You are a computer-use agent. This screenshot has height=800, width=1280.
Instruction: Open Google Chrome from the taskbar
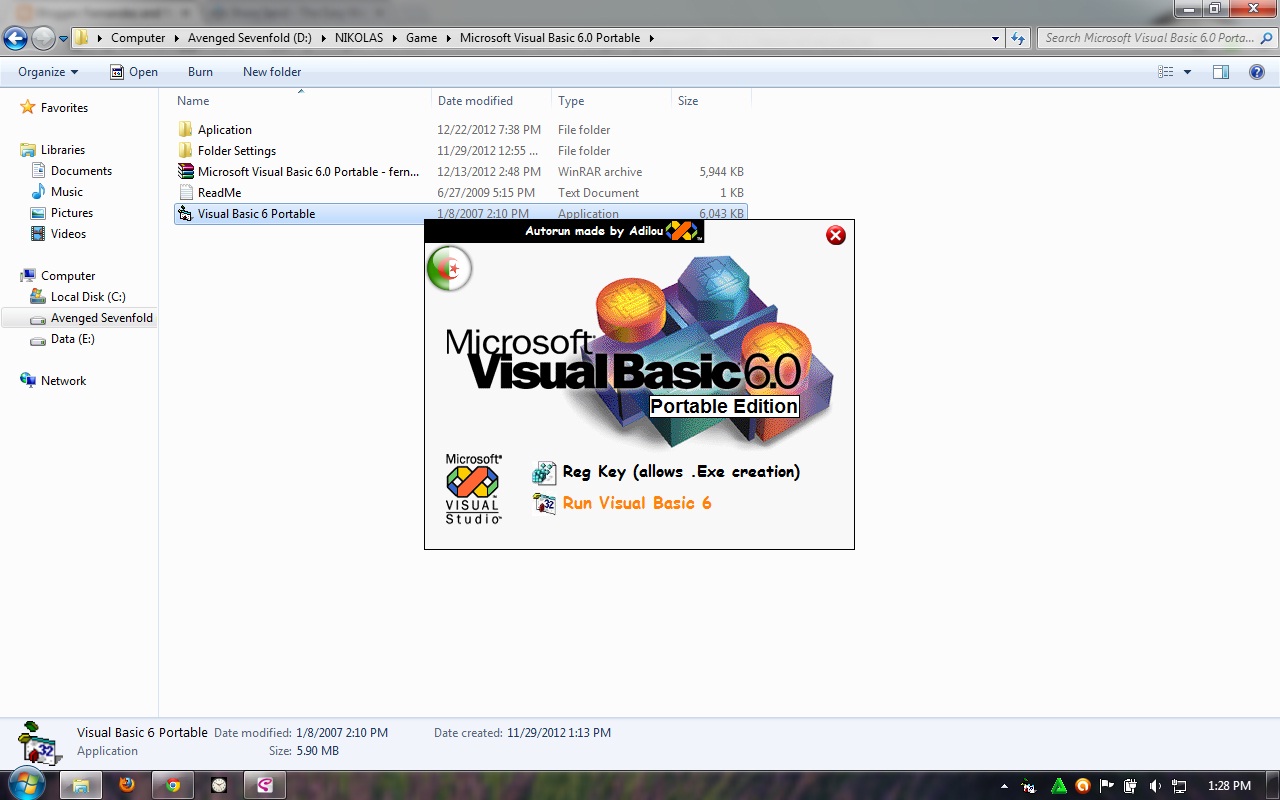(x=173, y=786)
